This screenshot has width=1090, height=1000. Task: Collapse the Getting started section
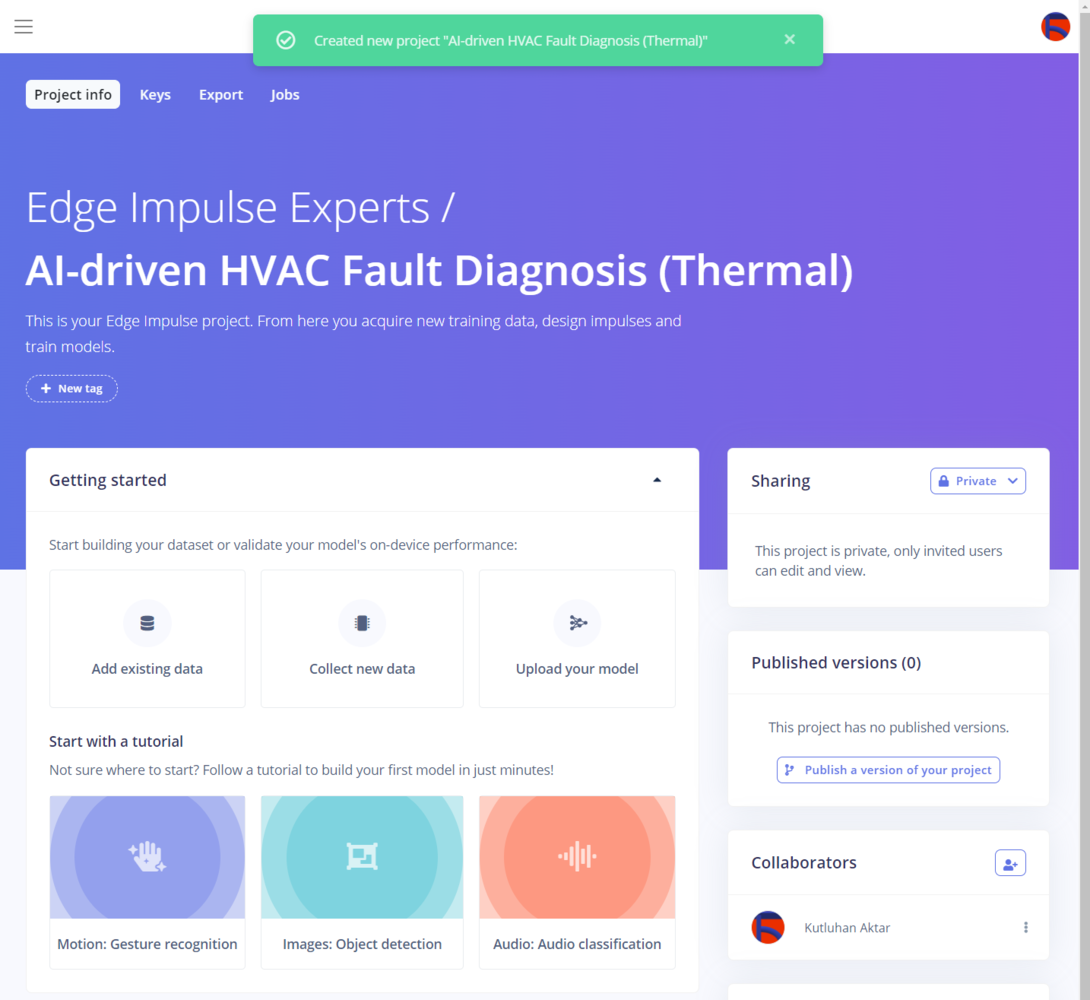(657, 480)
